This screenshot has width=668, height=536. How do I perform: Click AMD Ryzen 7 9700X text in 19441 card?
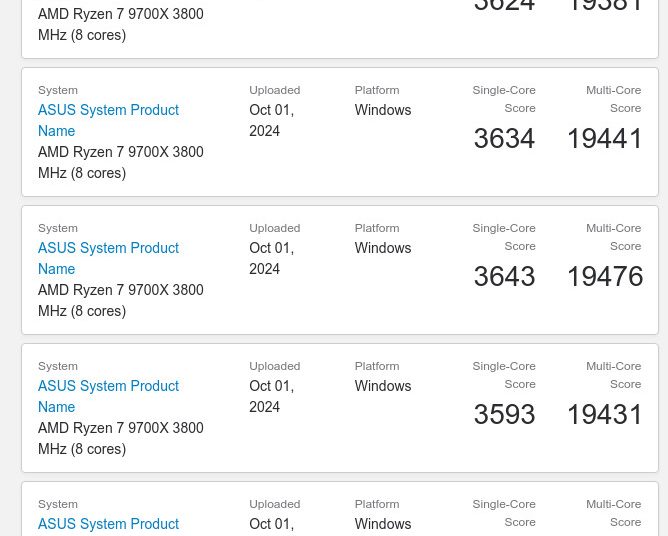coord(121,162)
